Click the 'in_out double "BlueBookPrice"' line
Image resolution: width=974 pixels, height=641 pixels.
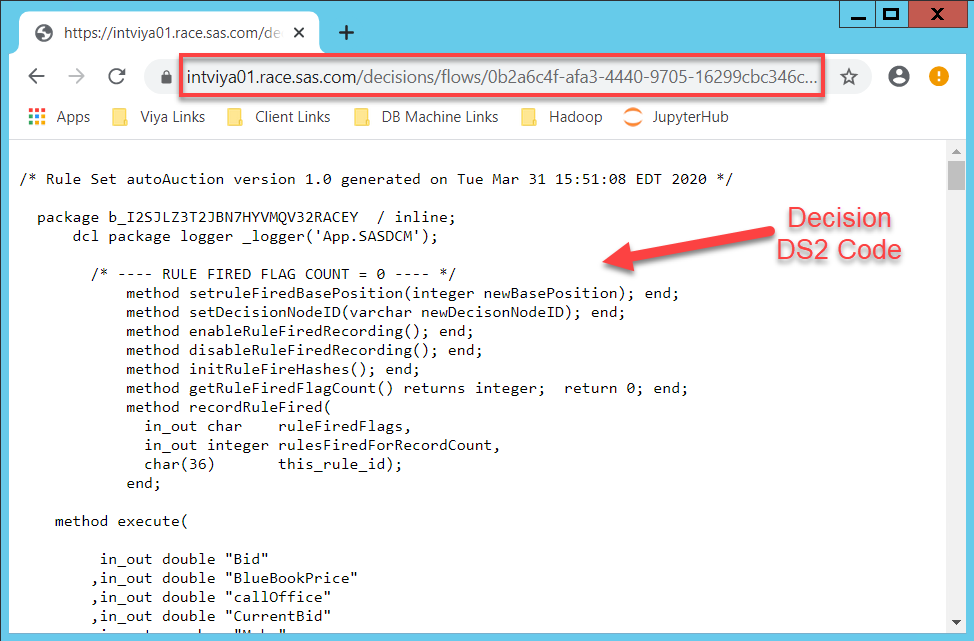(x=224, y=578)
